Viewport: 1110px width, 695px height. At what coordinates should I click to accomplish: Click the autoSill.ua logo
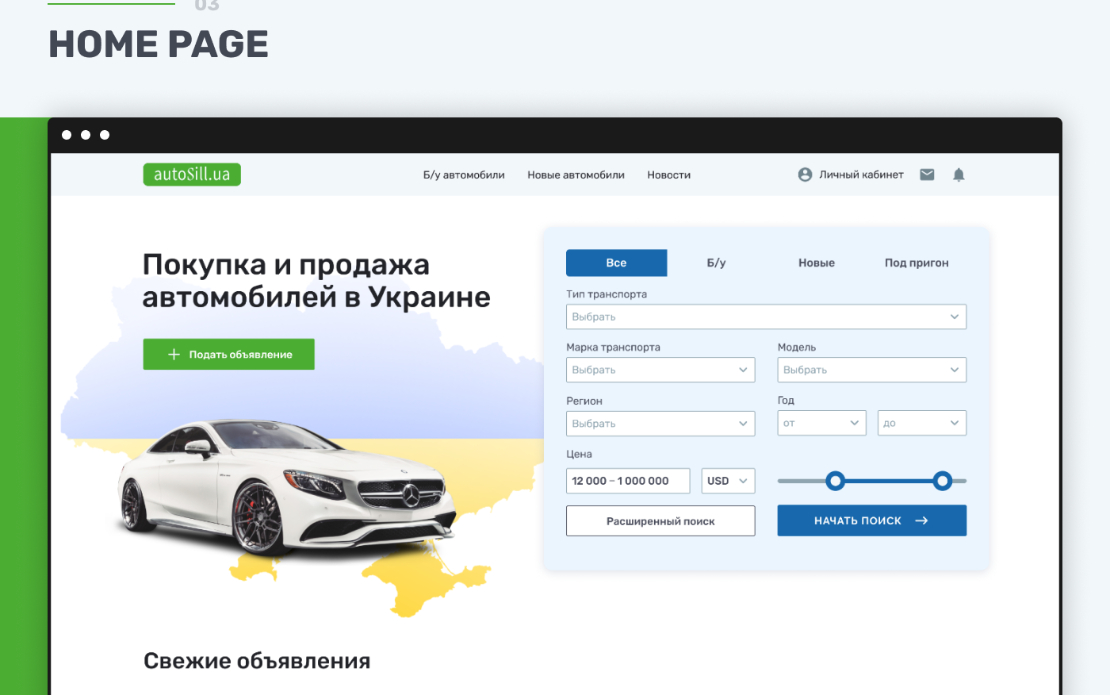(x=192, y=174)
